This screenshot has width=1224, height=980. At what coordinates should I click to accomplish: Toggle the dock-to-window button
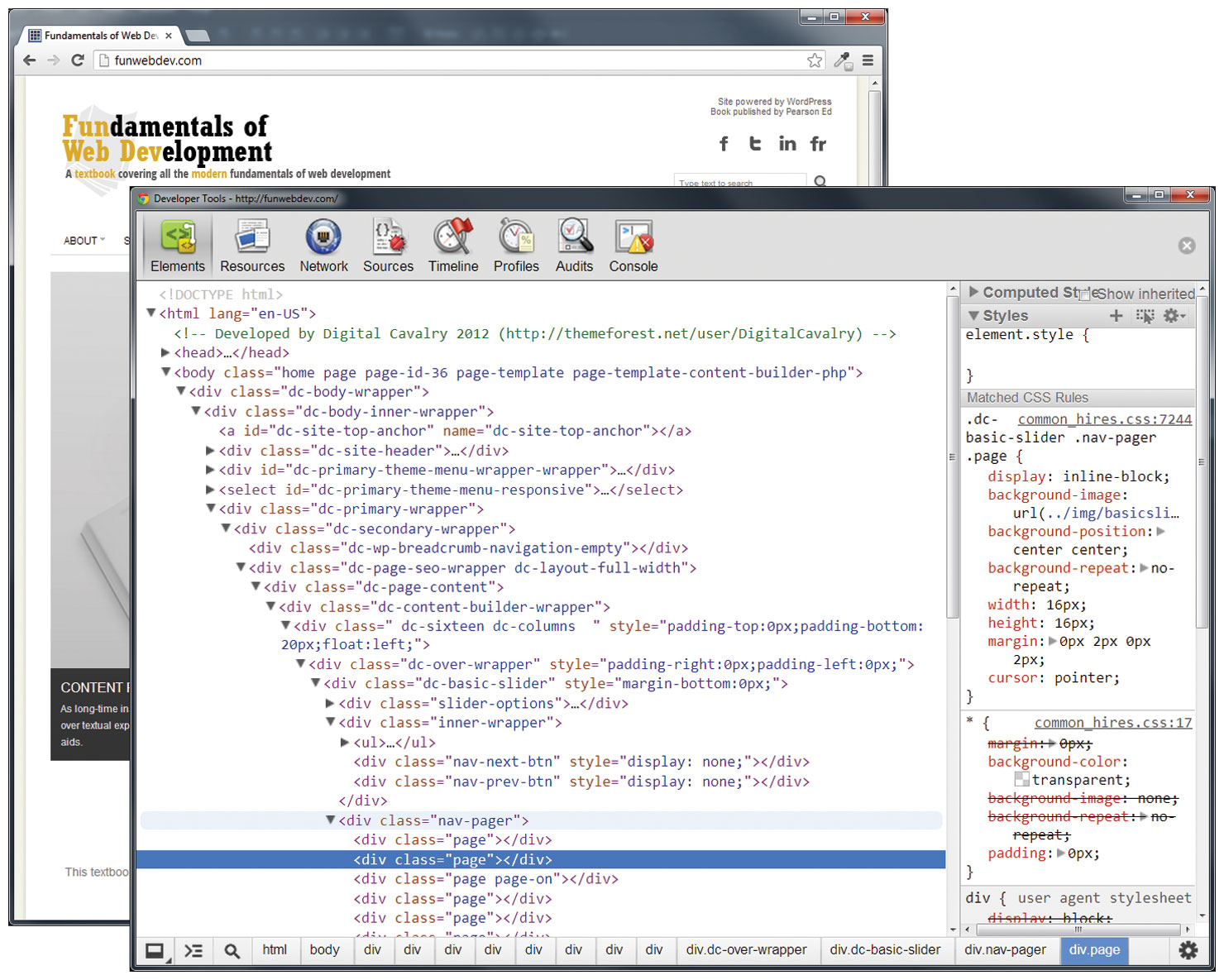coord(155,951)
